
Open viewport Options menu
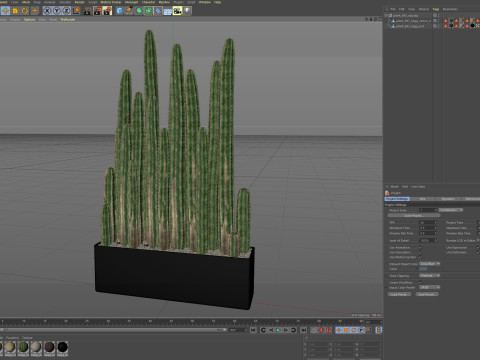(29, 19)
